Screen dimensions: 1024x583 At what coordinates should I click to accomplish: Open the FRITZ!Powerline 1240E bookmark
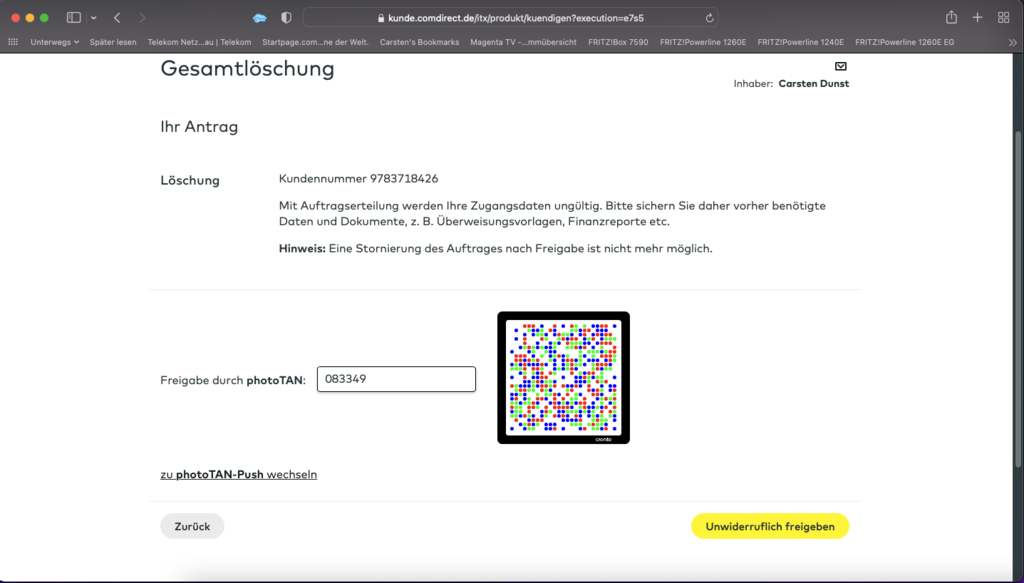point(801,42)
